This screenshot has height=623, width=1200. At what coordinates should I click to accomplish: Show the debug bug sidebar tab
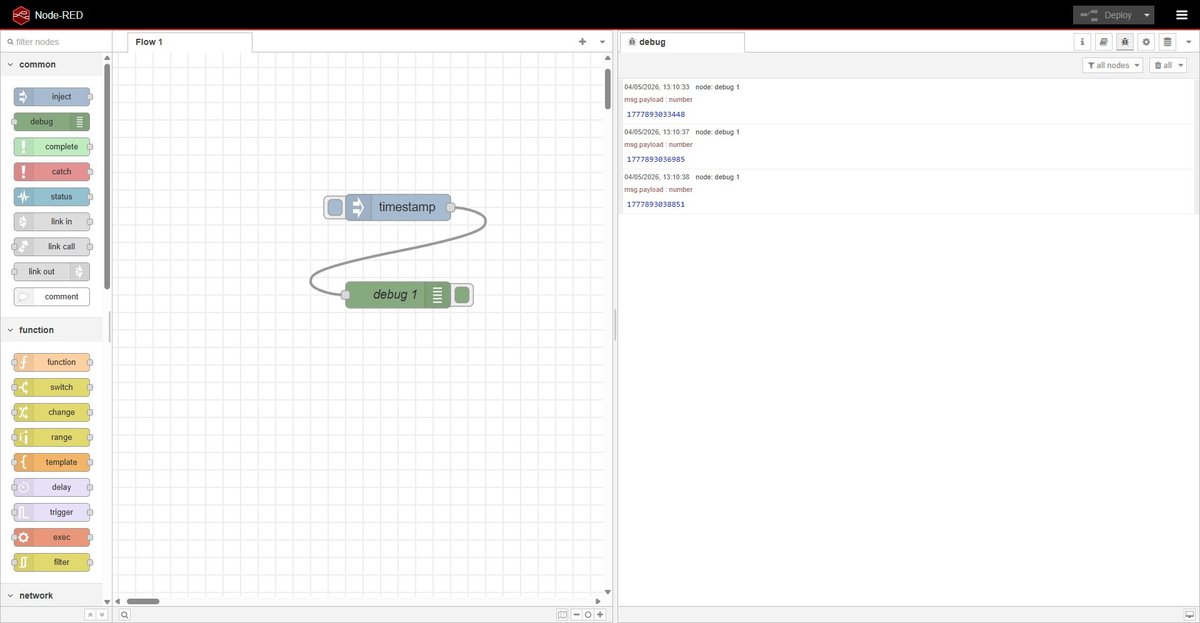pyautogui.click(x=1125, y=42)
